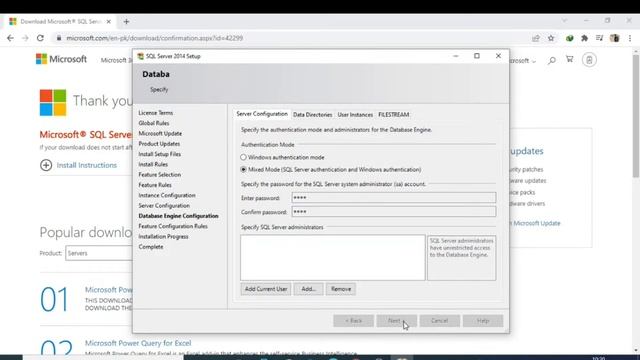Click Next in the setup wizard
Image resolution: width=640 pixels, height=360 pixels.
click(396, 321)
